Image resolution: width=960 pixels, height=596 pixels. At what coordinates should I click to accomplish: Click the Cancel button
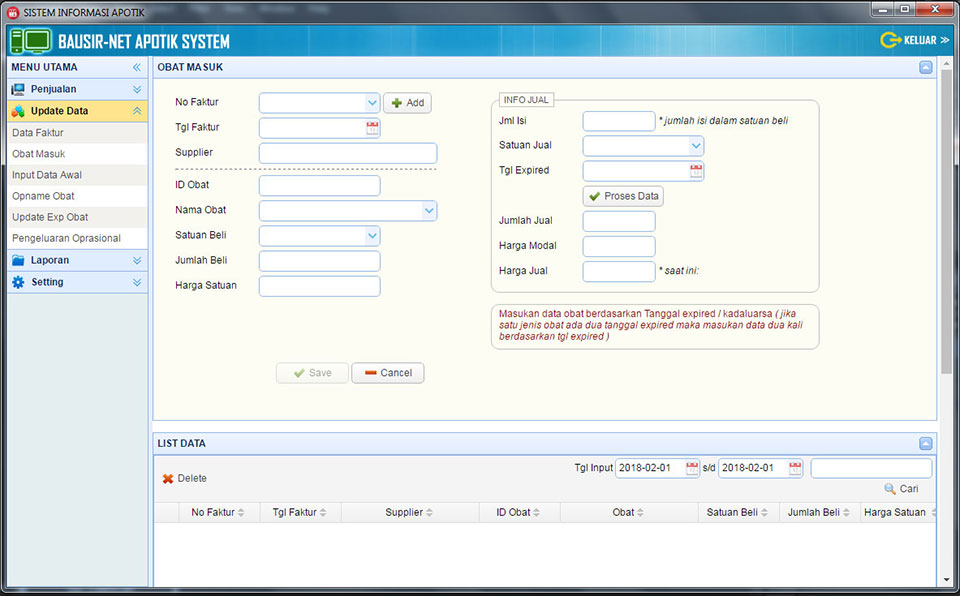[387, 373]
